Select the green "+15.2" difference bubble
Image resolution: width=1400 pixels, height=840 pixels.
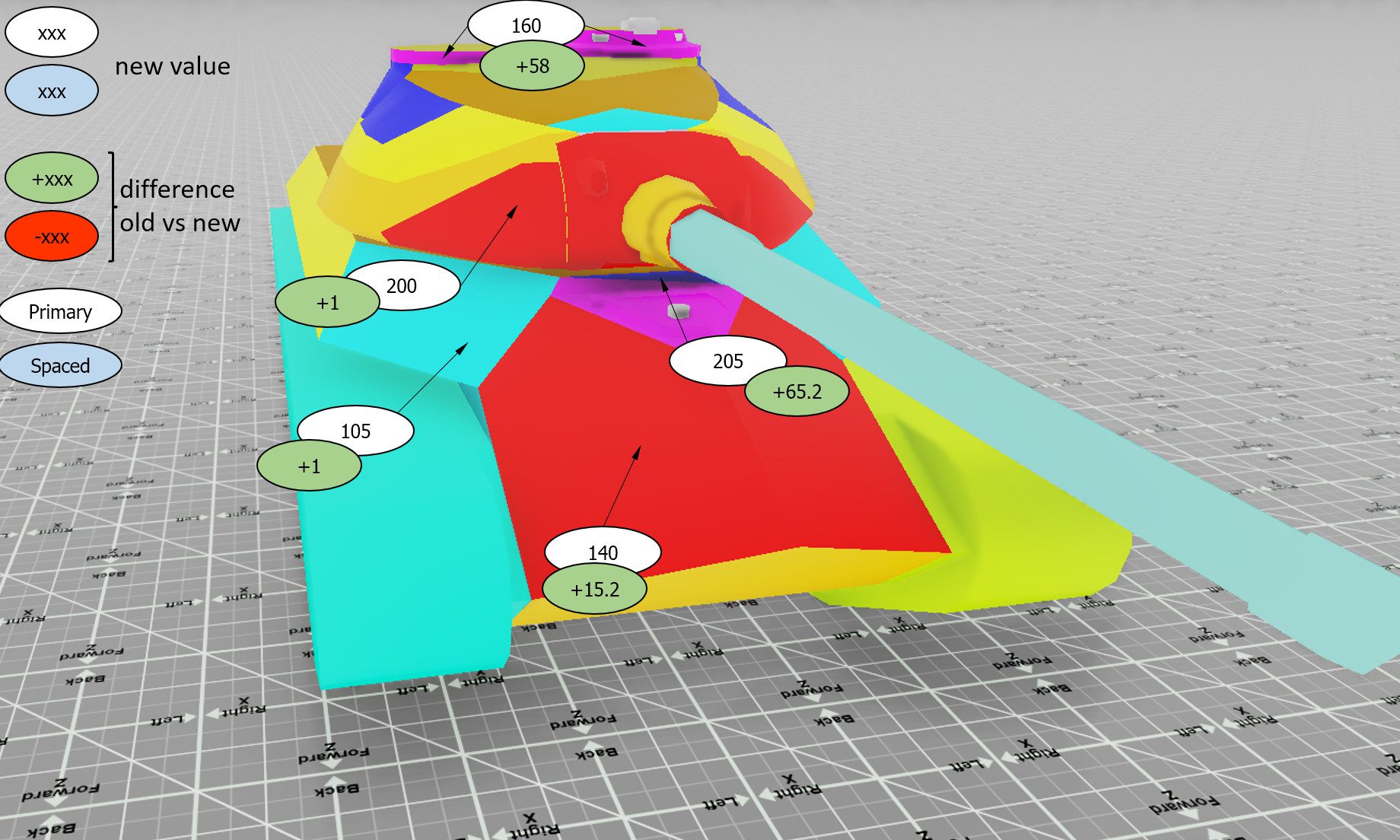click(x=594, y=590)
